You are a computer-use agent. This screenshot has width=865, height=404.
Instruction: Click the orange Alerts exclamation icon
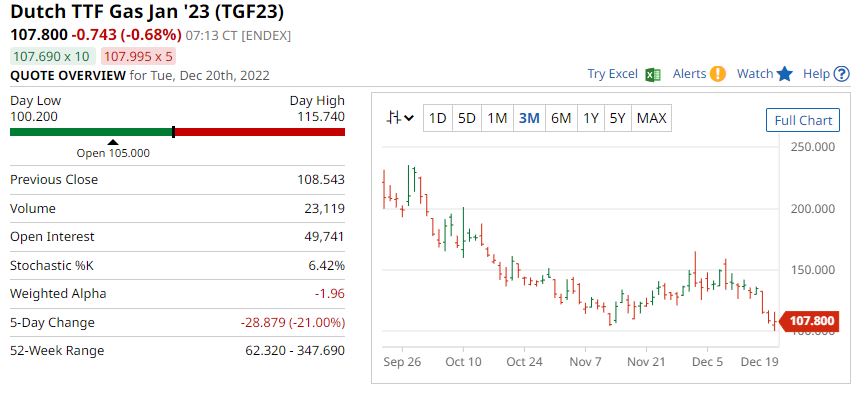[717, 74]
